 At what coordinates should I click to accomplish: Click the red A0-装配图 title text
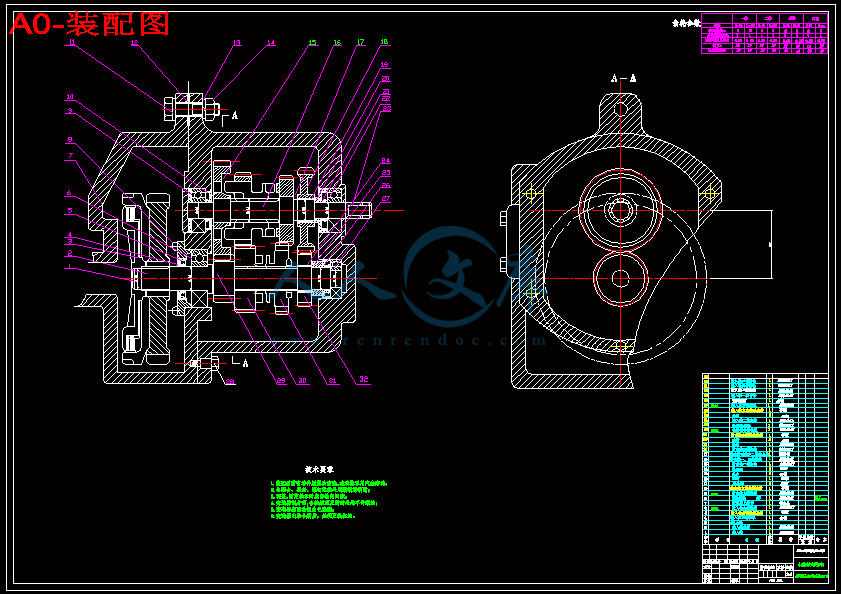coord(90,24)
